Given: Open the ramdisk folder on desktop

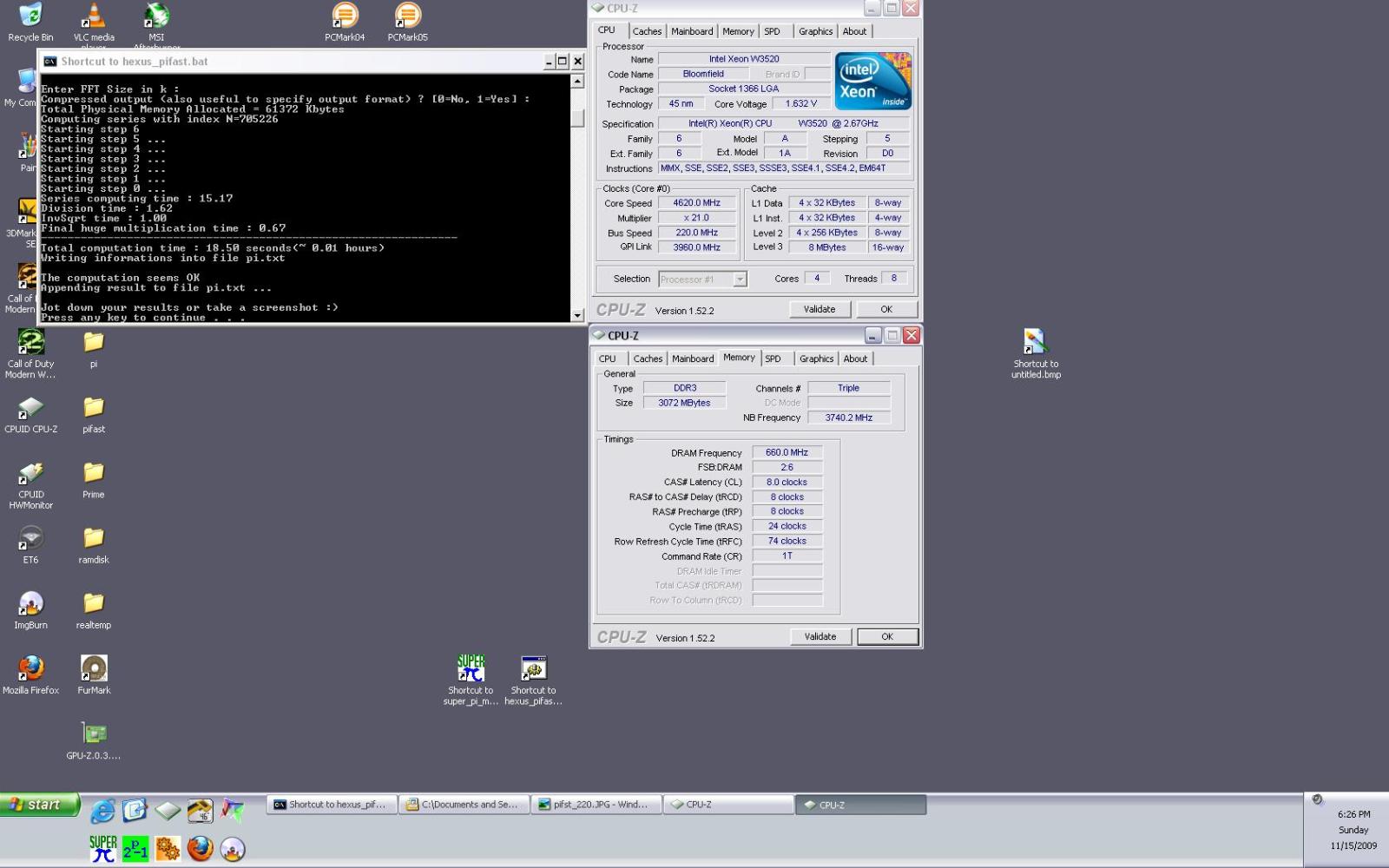Looking at the screenshot, I should point(94,544).
